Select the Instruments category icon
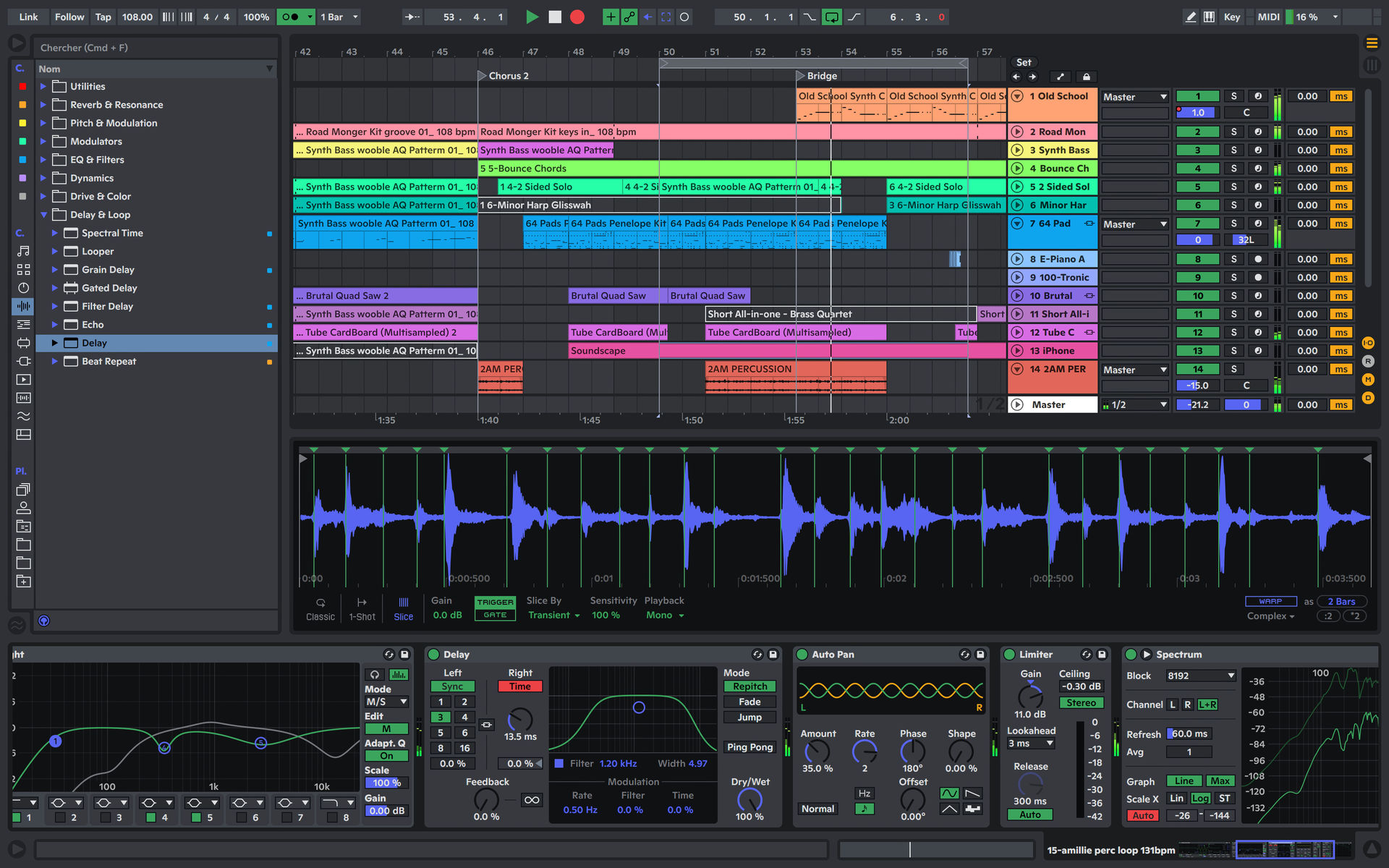 (23, 288)
